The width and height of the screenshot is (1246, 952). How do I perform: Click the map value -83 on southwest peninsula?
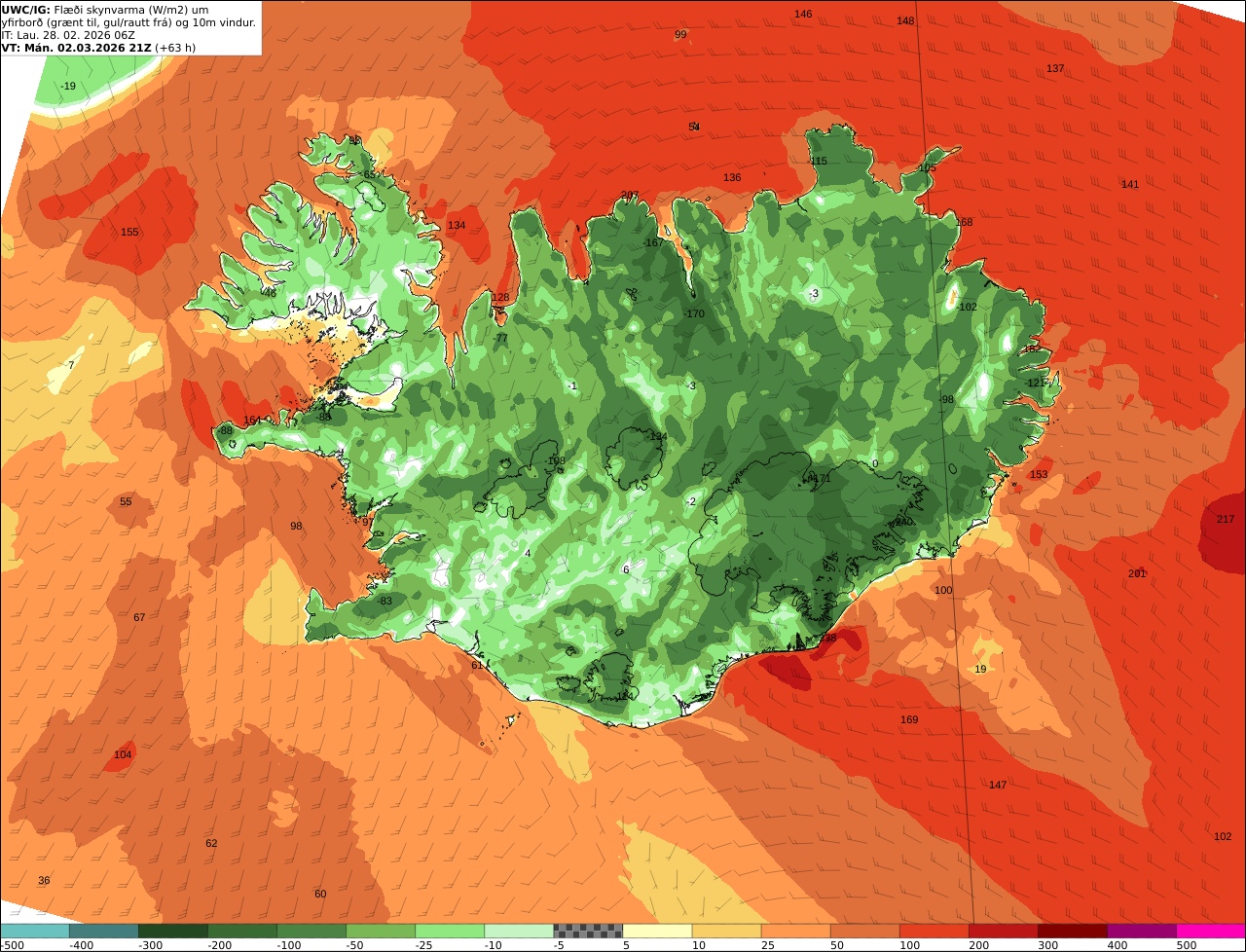(385, 601)
